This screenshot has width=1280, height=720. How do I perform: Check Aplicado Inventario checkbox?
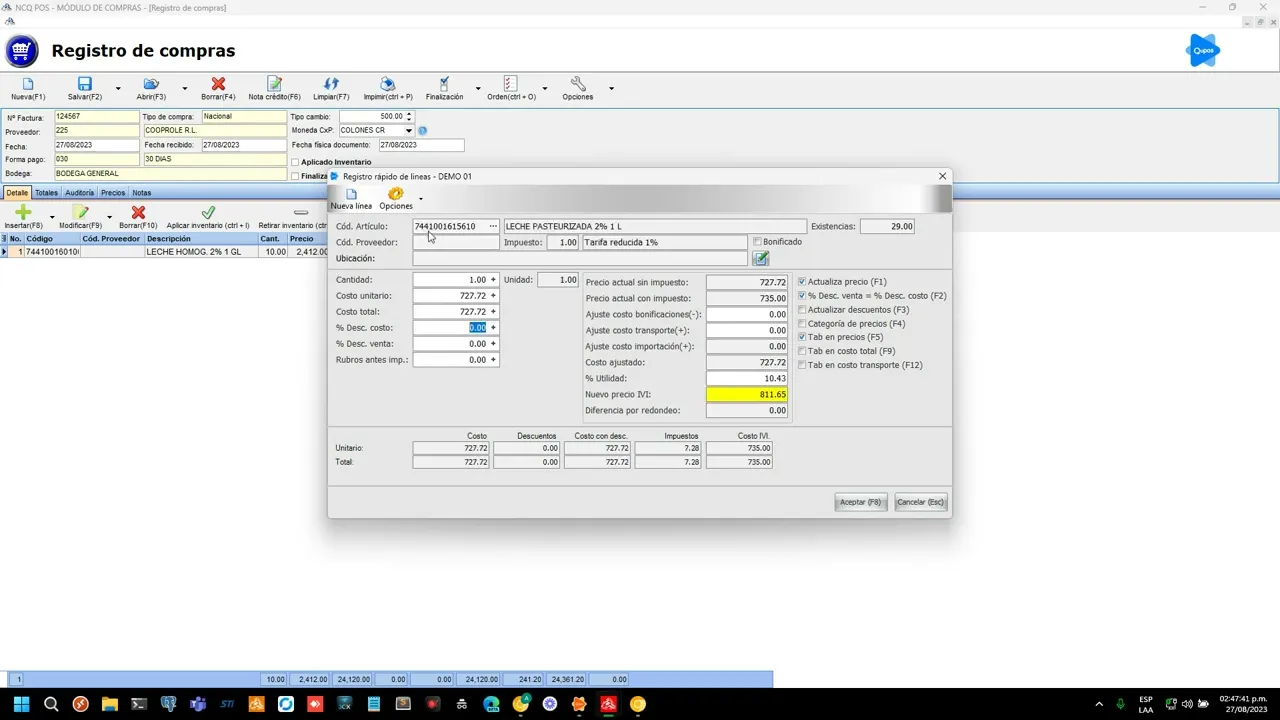pos(295,162)
